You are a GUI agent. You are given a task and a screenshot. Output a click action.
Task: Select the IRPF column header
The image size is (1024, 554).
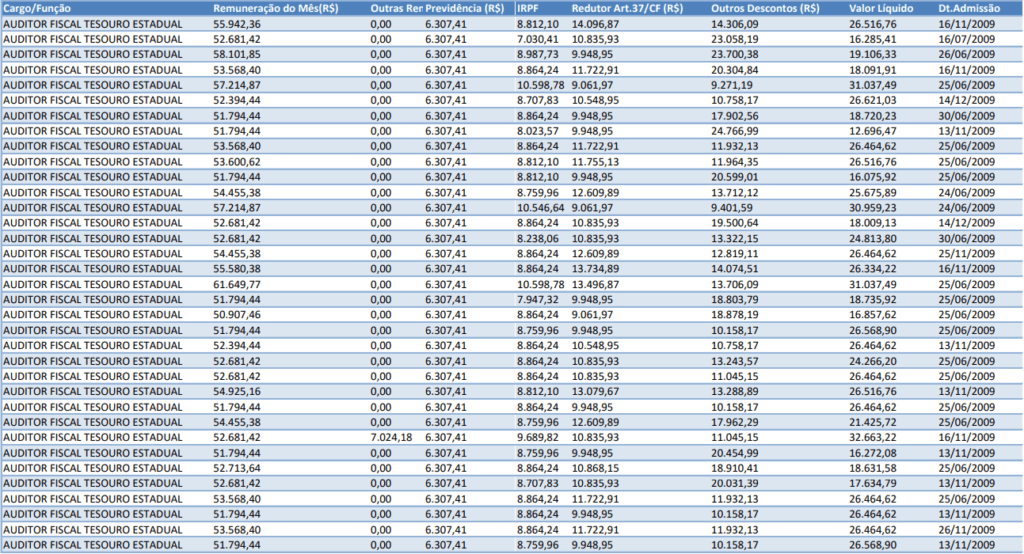coord(529,8)
